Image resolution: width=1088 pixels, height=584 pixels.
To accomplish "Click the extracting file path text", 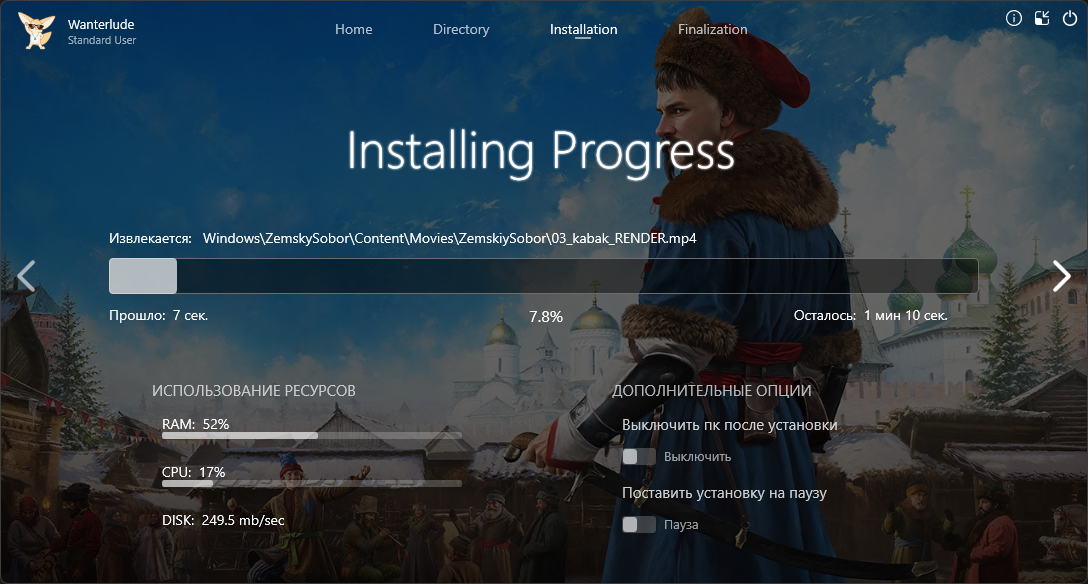I will pyautogui.click(x=449, y=239).
